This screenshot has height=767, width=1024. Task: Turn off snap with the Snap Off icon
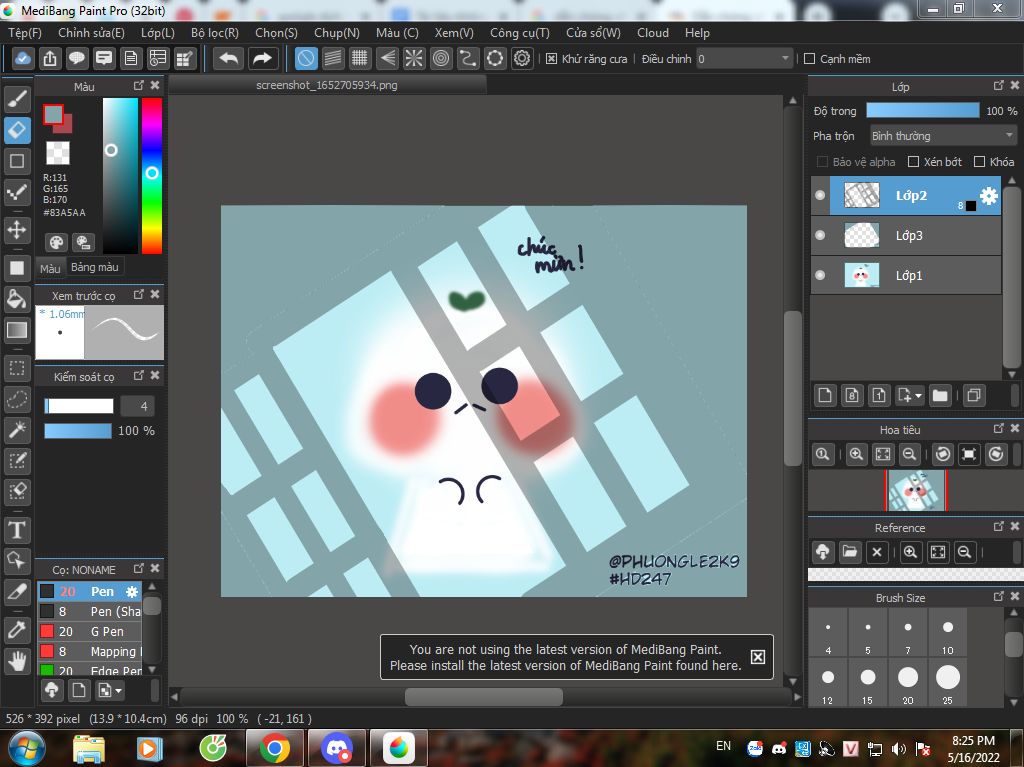coord(306,59)
